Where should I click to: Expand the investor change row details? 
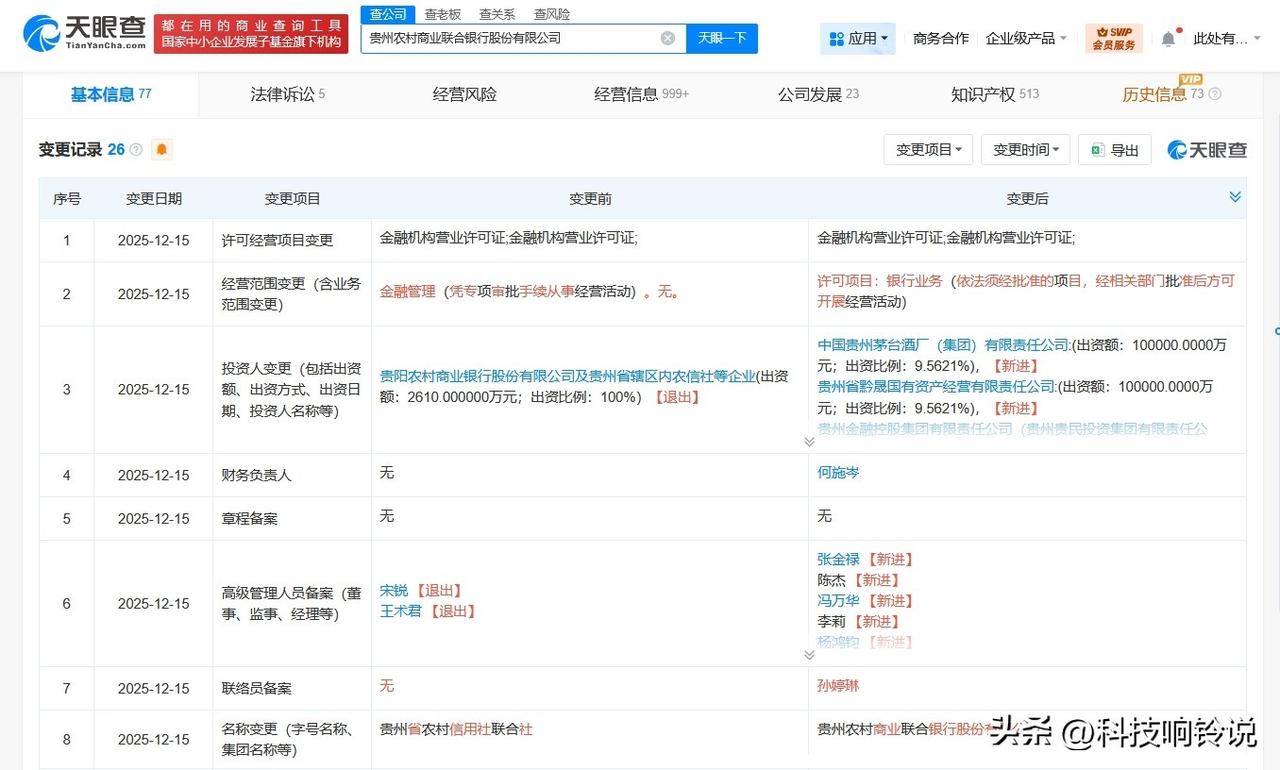809,441
